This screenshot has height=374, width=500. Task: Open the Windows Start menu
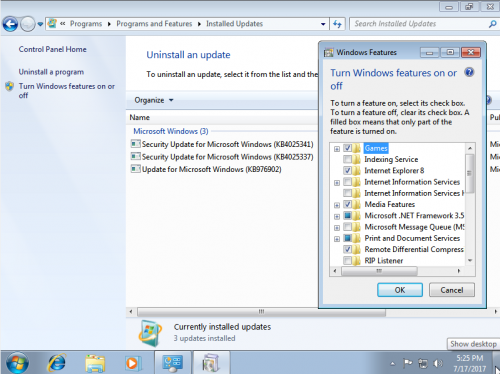click(x=17, y=363)
